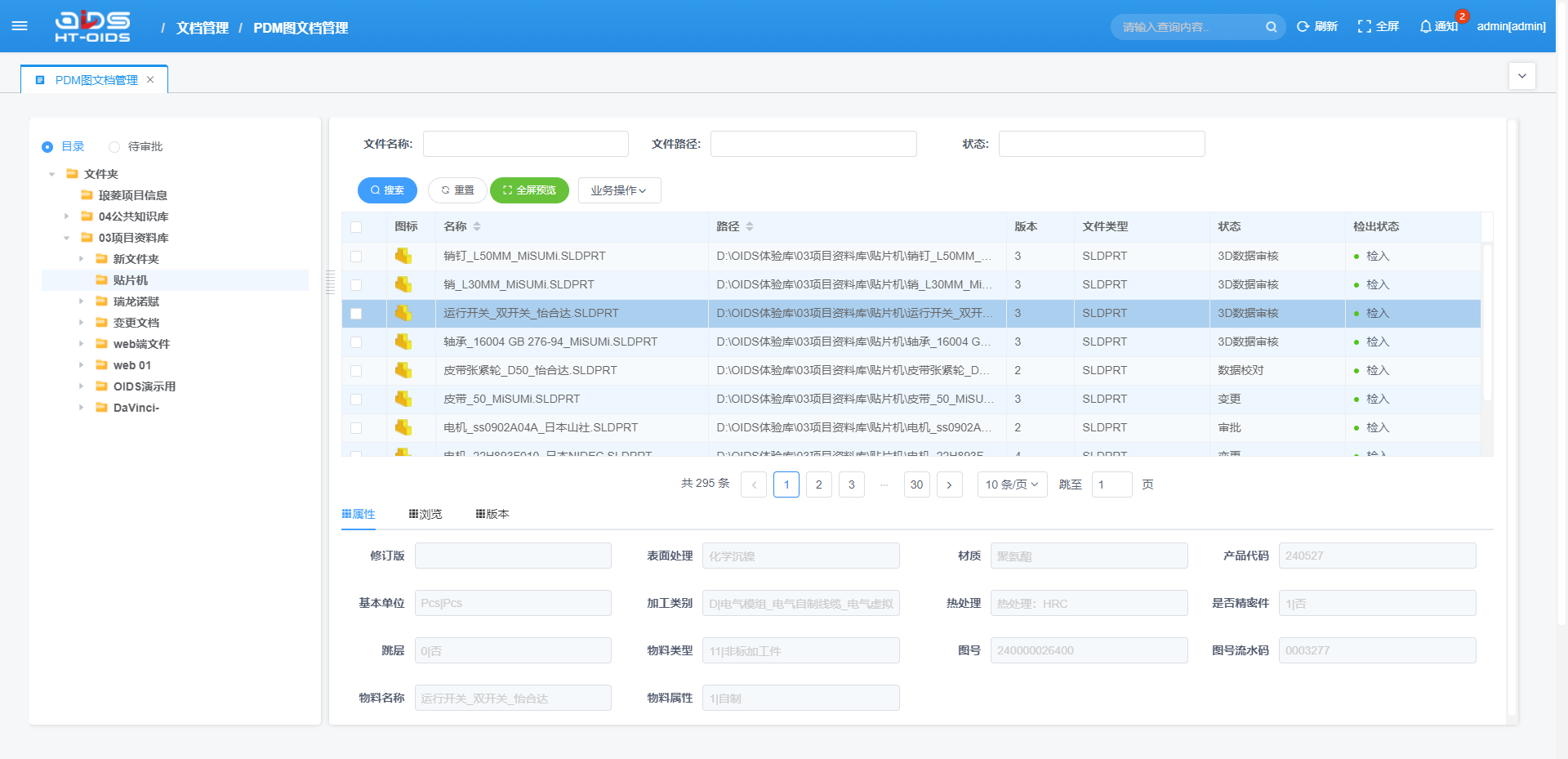Click the document icon on the PDM tab
The width and height of the screenshot is (1568, 759).
40,79
